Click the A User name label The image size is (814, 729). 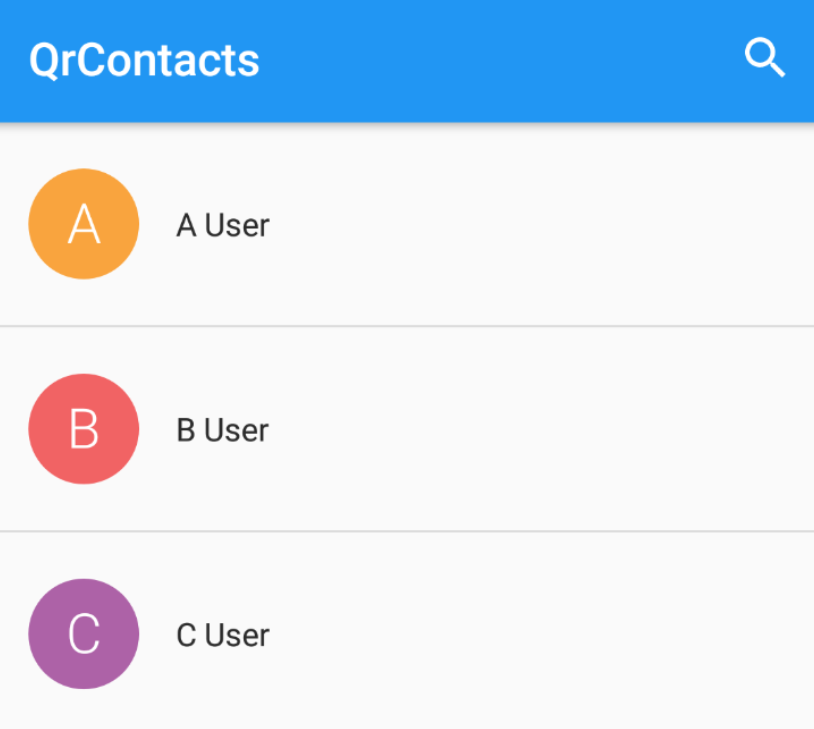pos(222,225)
